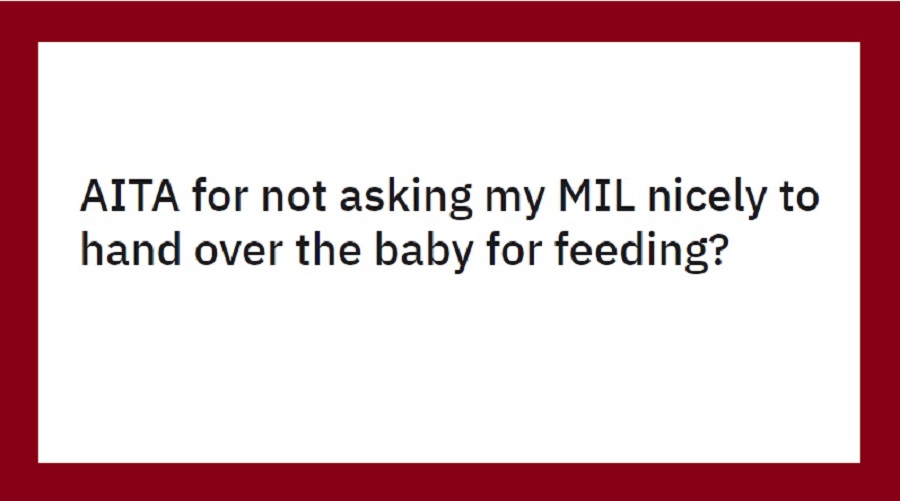
Task: Select the word "MIL" in the title
Action: click(596, 196)
